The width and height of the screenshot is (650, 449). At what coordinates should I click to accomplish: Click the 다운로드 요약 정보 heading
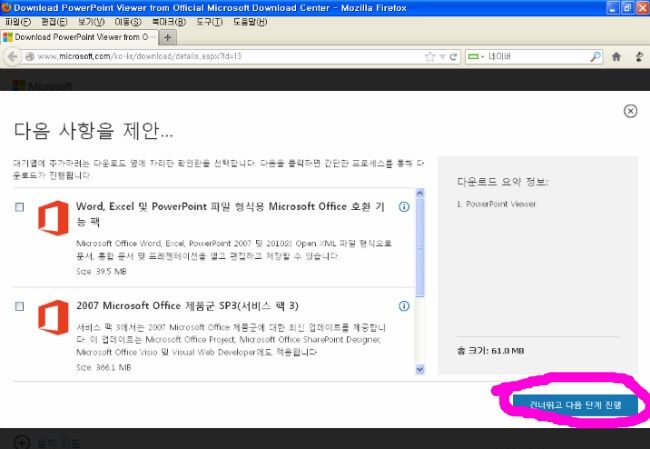[502, 182]
